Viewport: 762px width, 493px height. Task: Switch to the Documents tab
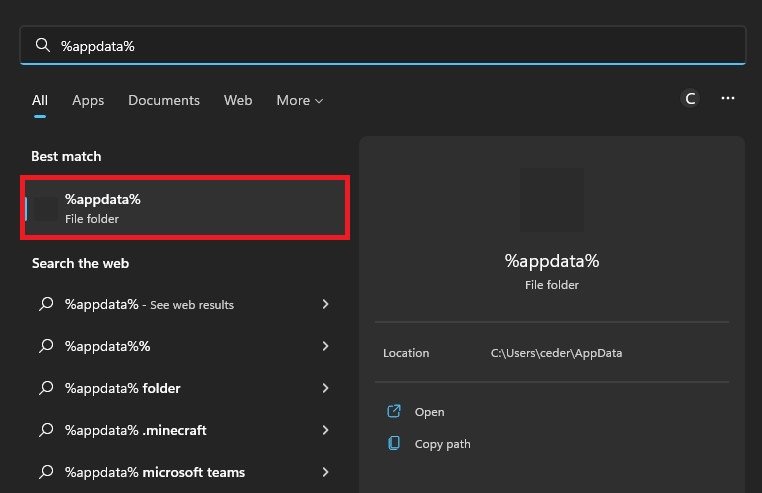(x=164, y=100)
